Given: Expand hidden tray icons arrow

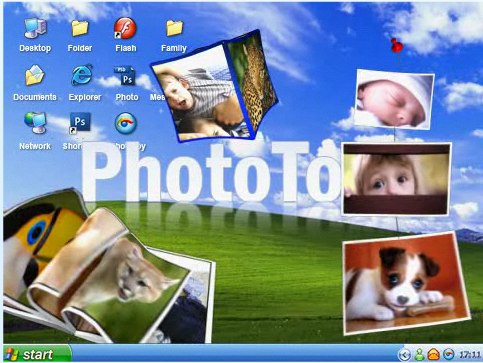Looking at the screenshot, I should click(404, 355).
